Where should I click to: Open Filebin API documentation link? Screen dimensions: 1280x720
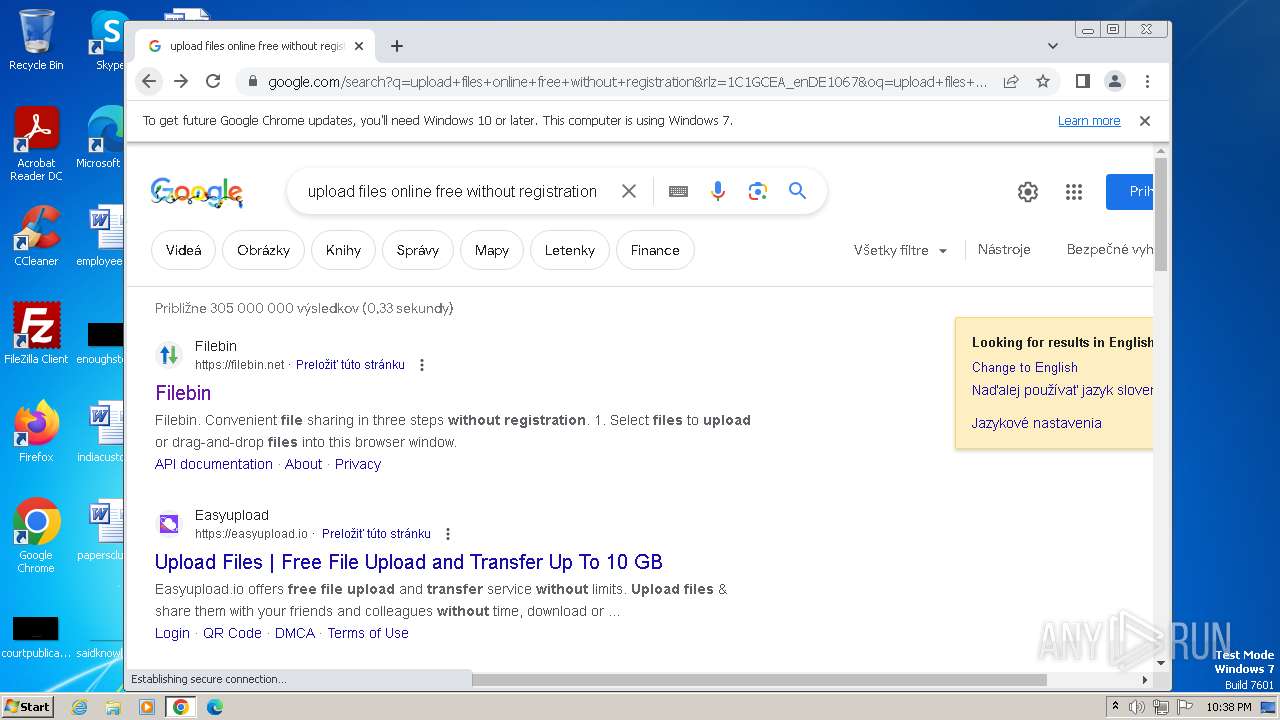tap(214, 464)
